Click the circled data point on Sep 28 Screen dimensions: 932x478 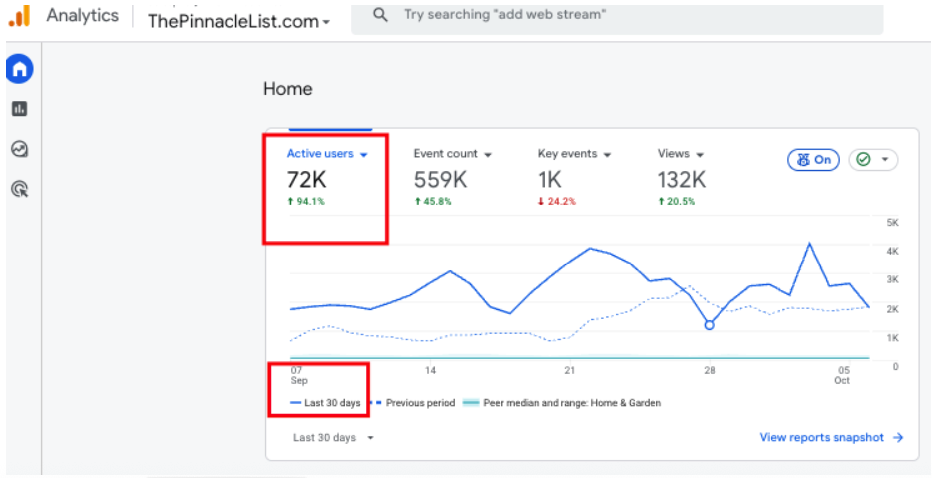click(709, 324)
